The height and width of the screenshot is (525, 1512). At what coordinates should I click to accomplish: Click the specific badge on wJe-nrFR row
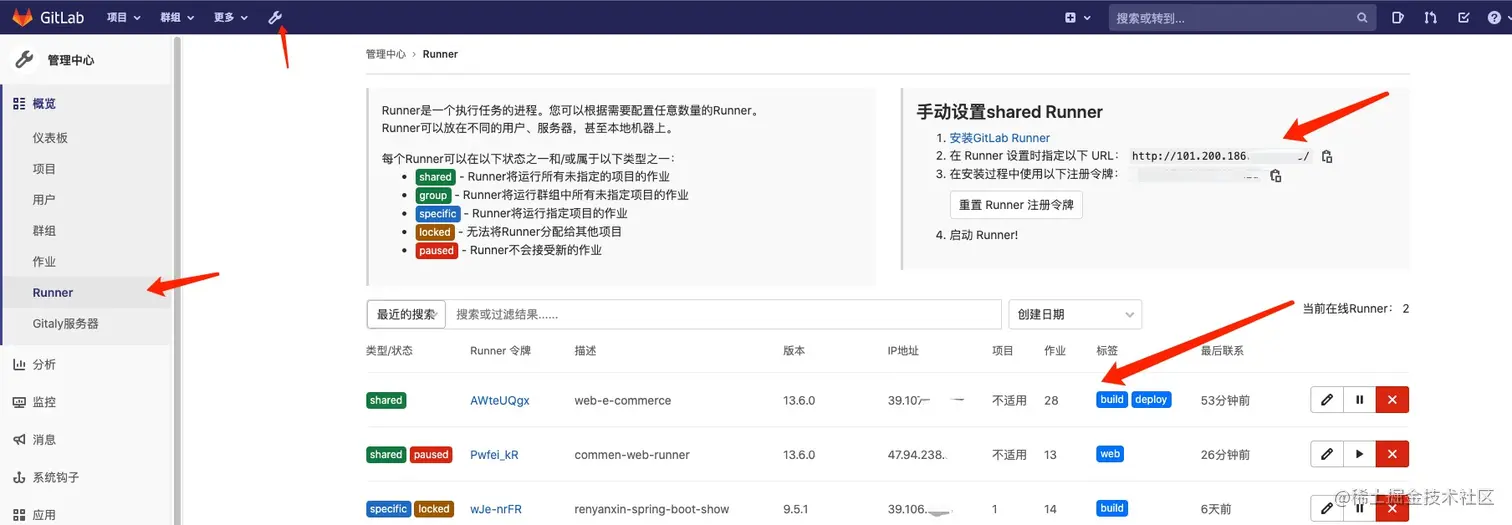388,509
